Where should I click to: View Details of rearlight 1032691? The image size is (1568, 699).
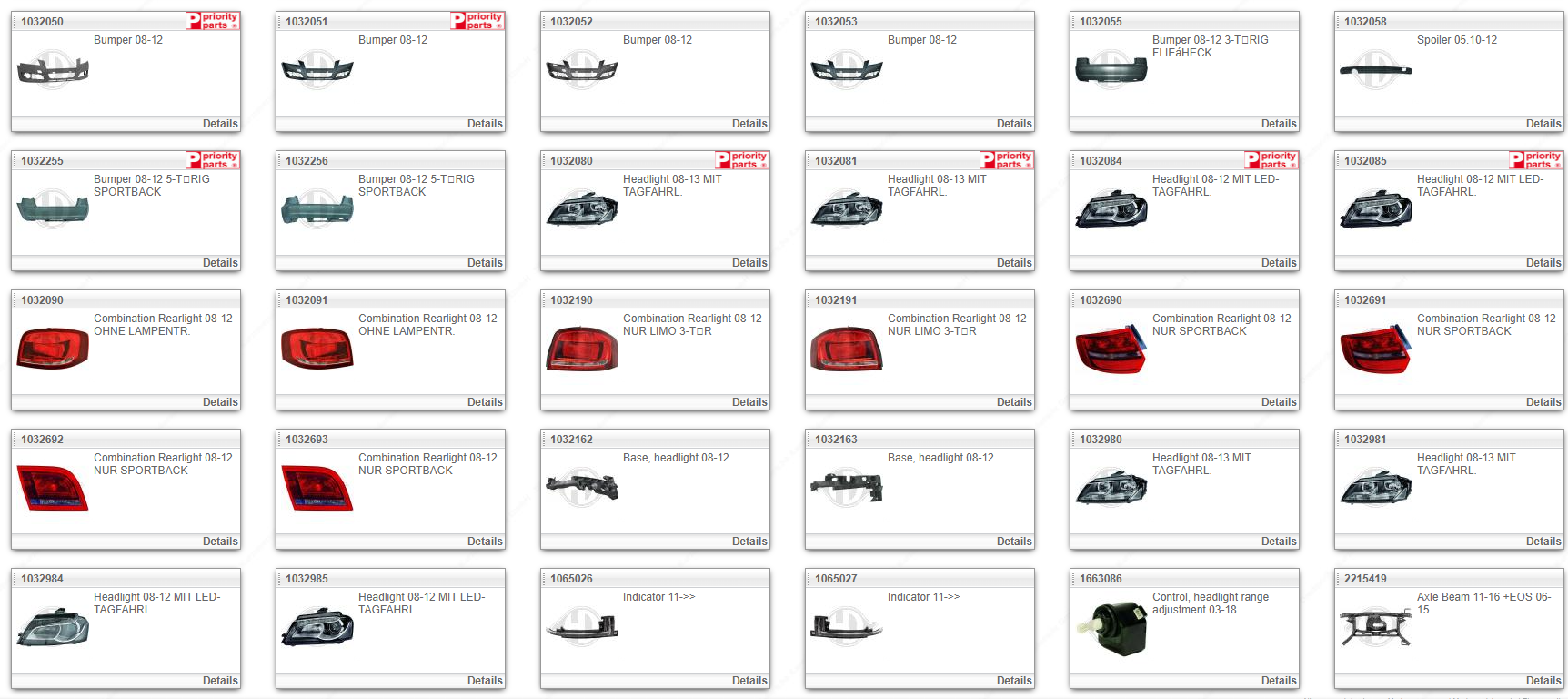tap(1543, 402)
